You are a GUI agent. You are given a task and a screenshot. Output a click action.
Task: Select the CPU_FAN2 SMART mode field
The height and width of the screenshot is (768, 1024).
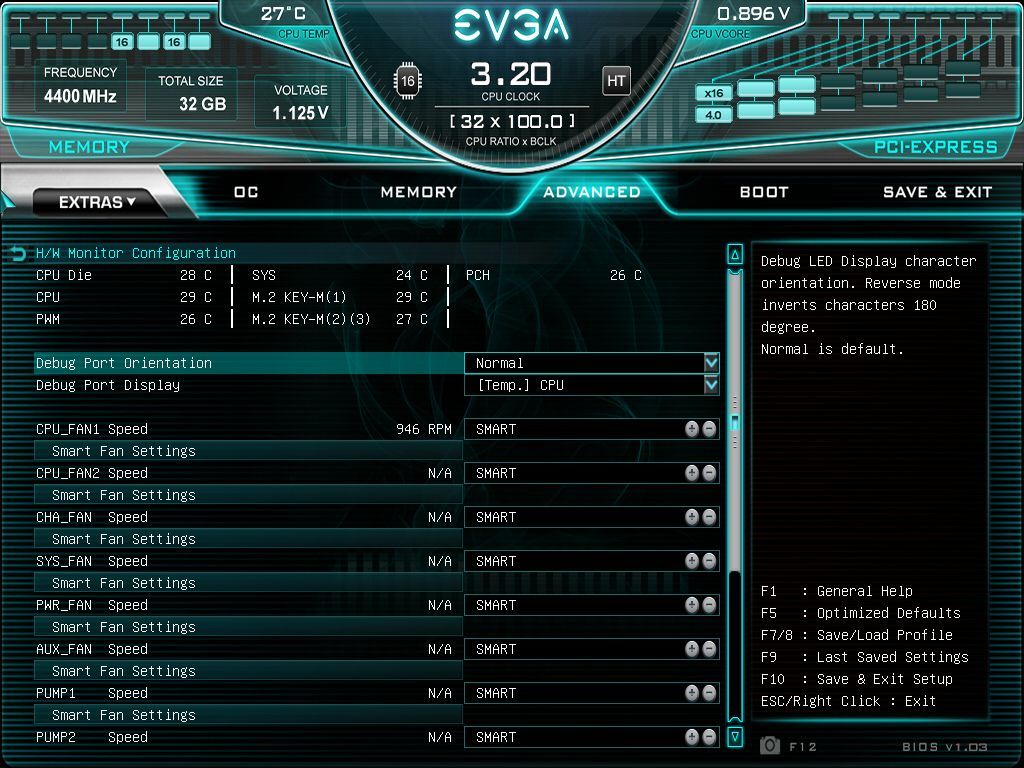(x=592, y=473)
